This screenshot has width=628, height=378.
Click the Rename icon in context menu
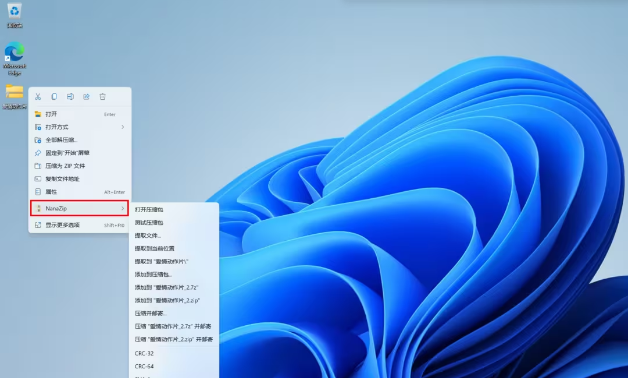[x=70, y=97]
